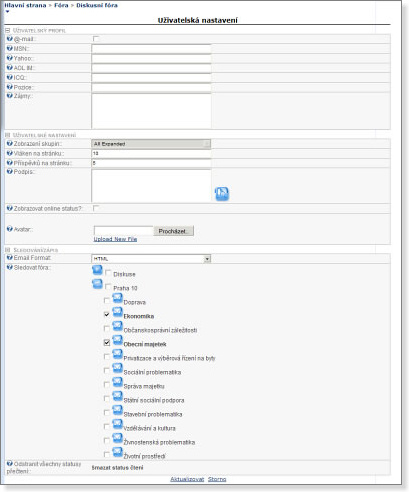Open the Zobrazení skupin dropdown

(151, 144)
